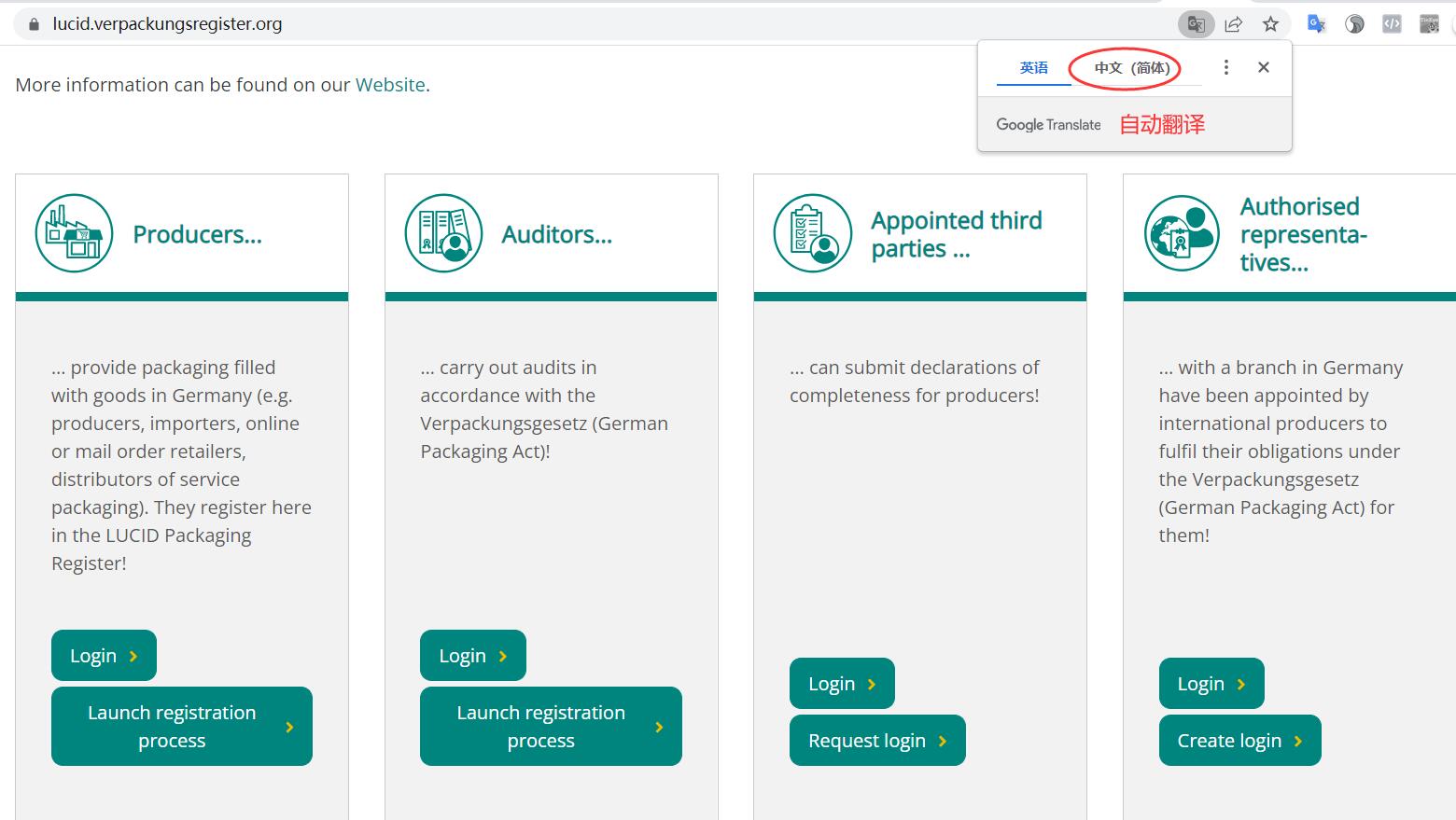
Task: Click the Request login button
Action: point(877,741)
